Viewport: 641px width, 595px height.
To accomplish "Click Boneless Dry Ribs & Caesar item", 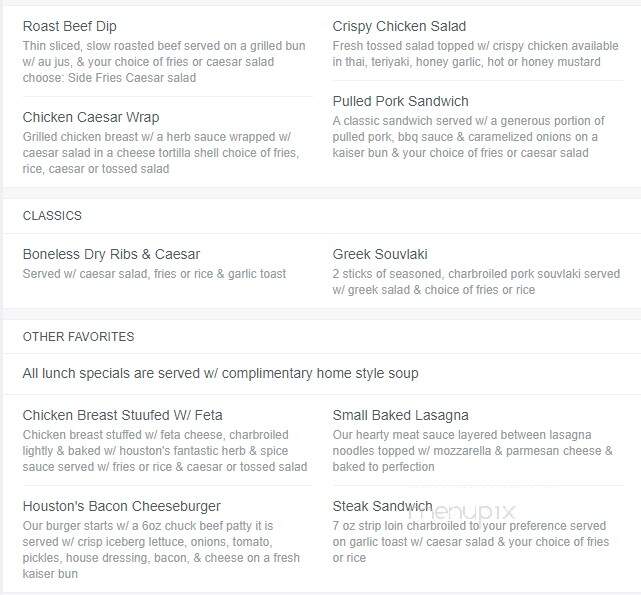I will tap(111, 254).
